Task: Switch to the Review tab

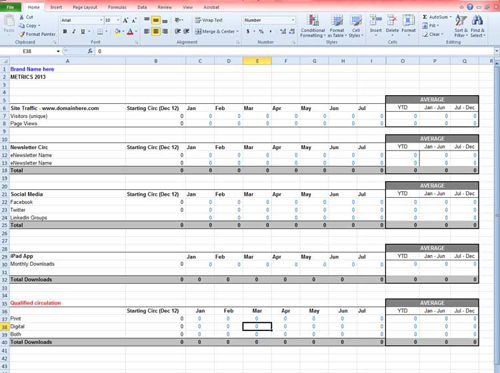Action: tap(165, 7)
